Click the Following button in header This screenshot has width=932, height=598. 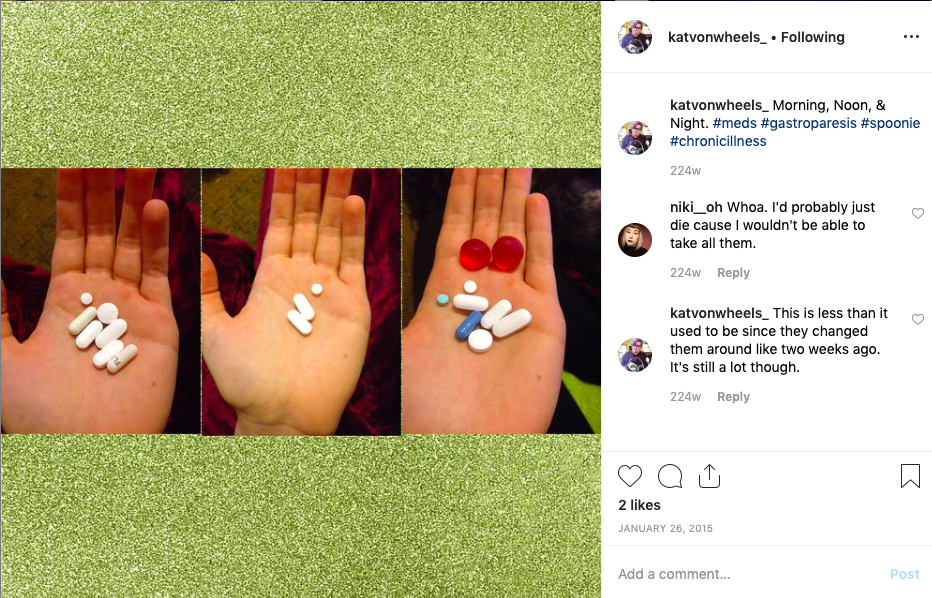pos(813,37)
